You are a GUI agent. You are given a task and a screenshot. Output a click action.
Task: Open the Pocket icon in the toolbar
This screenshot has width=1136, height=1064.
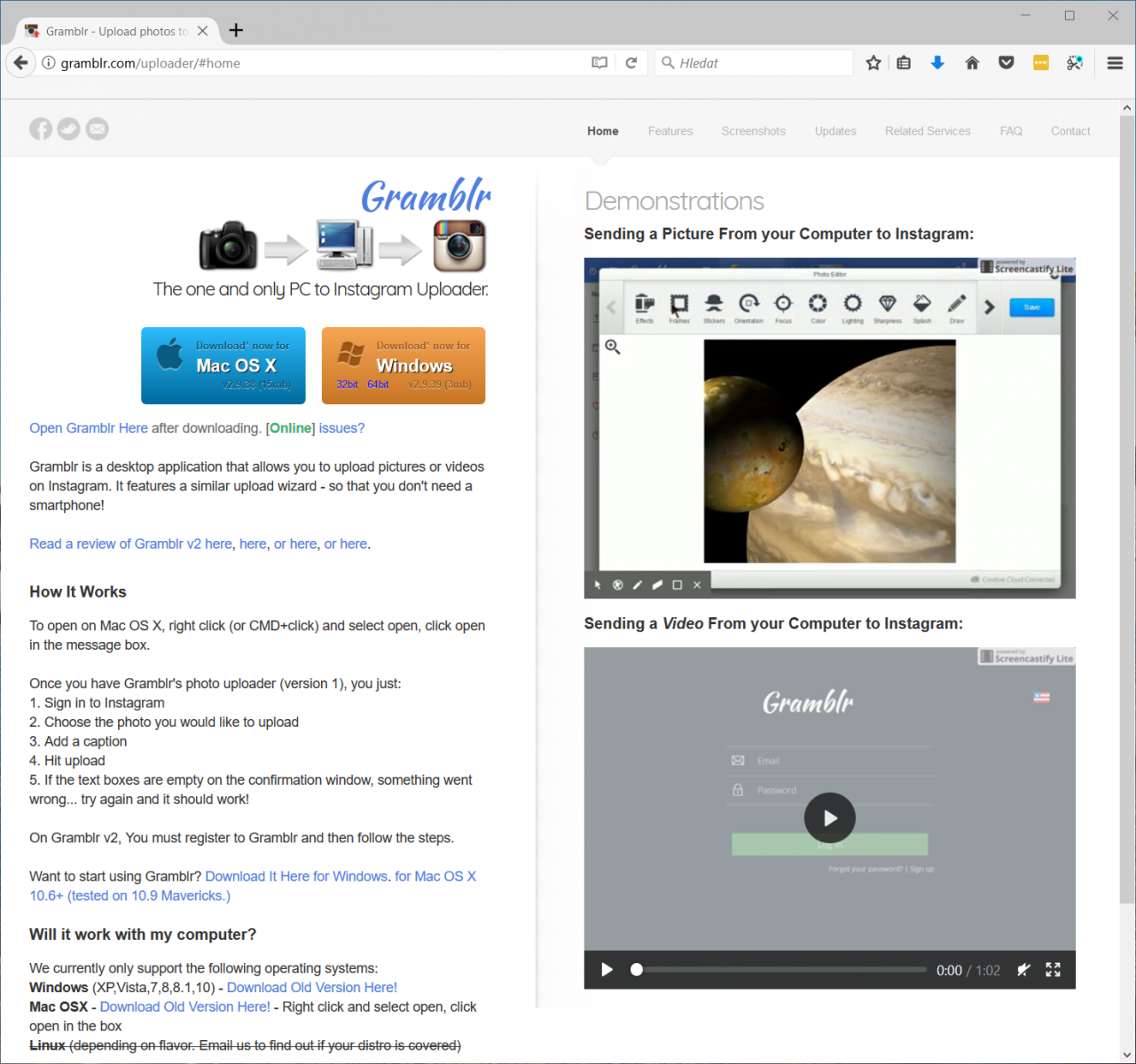click(x=1006, y=63)
